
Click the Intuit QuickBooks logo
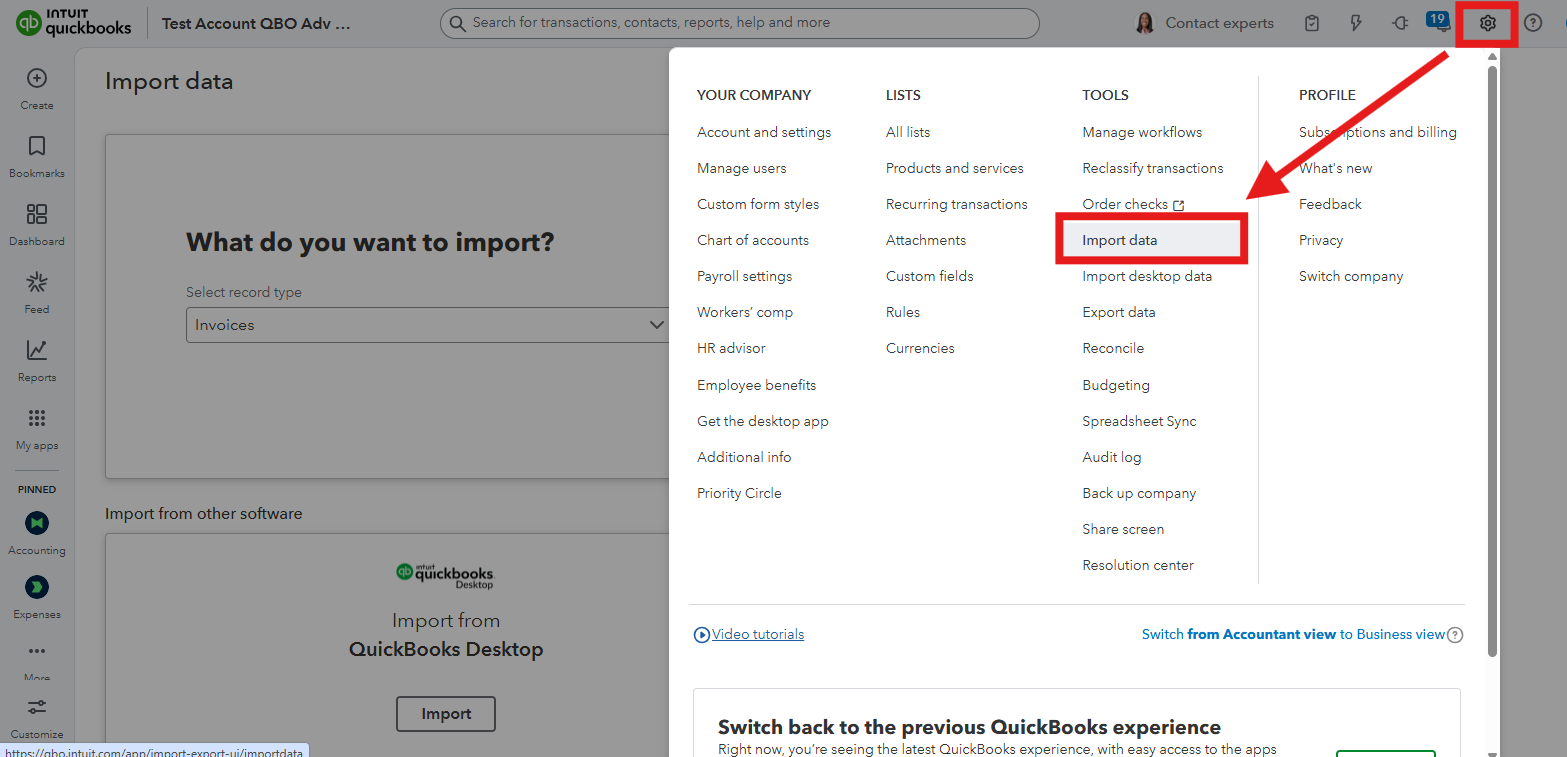[x=74, y=23]
